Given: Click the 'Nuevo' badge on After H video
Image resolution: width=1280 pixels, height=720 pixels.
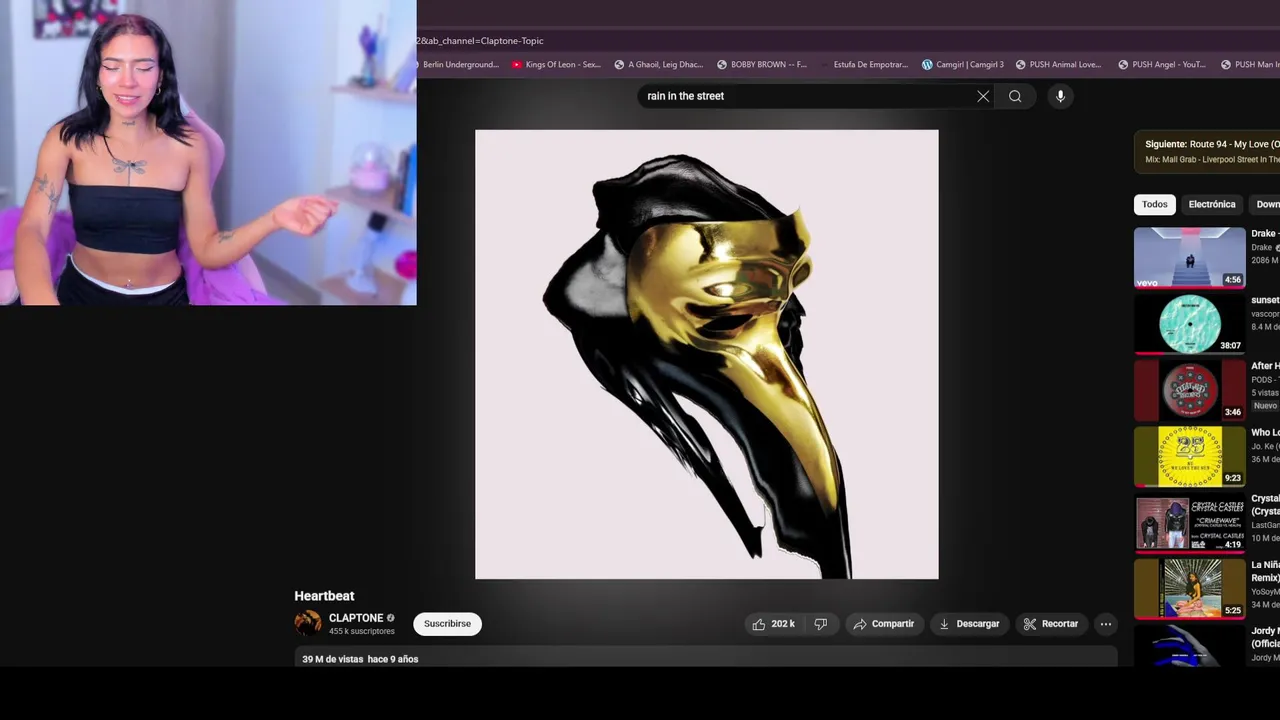Looking at the screenshot, I should 1265,406.
